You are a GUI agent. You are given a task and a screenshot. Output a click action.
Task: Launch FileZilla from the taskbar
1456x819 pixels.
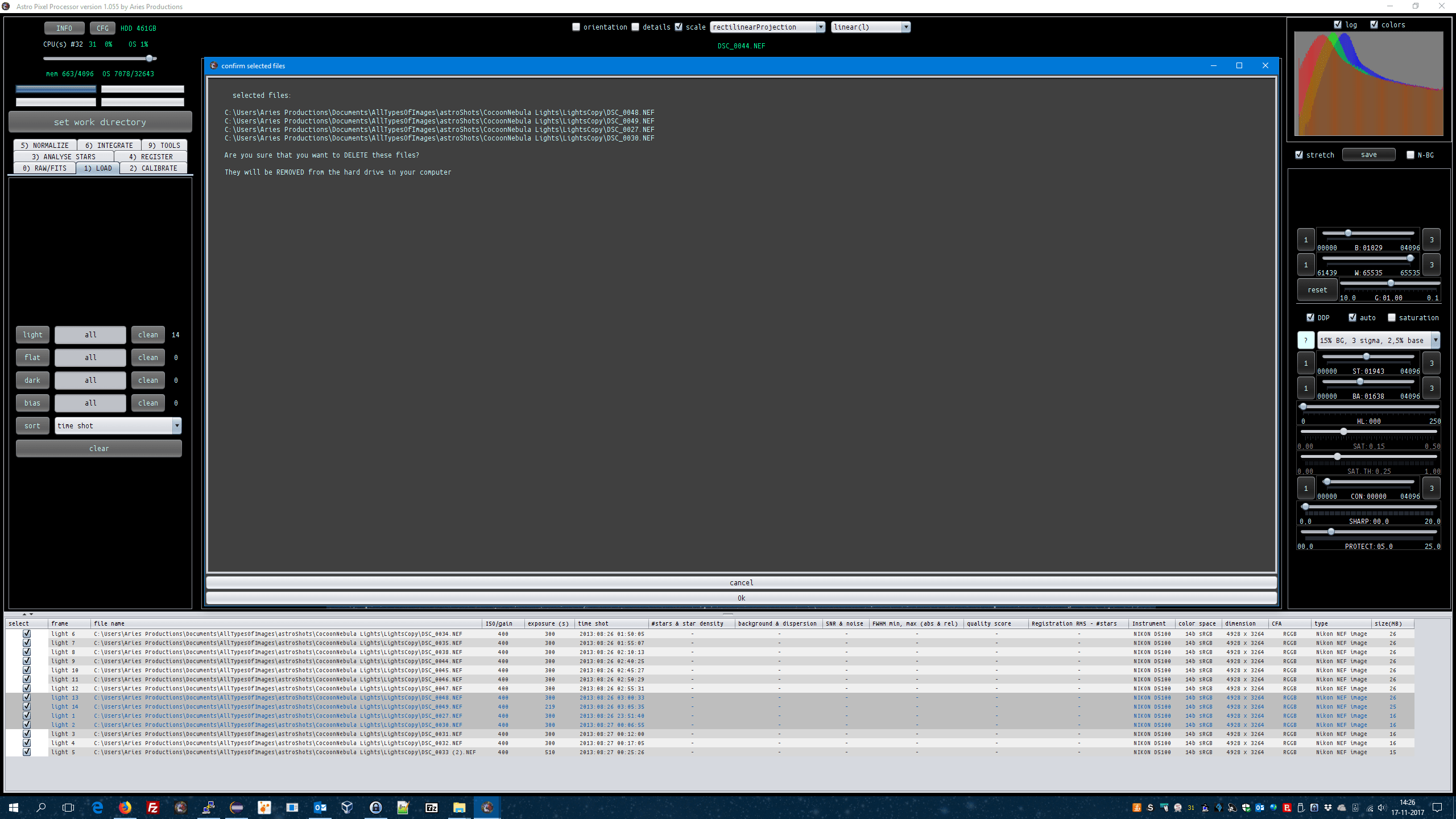[x=153, y=807]
